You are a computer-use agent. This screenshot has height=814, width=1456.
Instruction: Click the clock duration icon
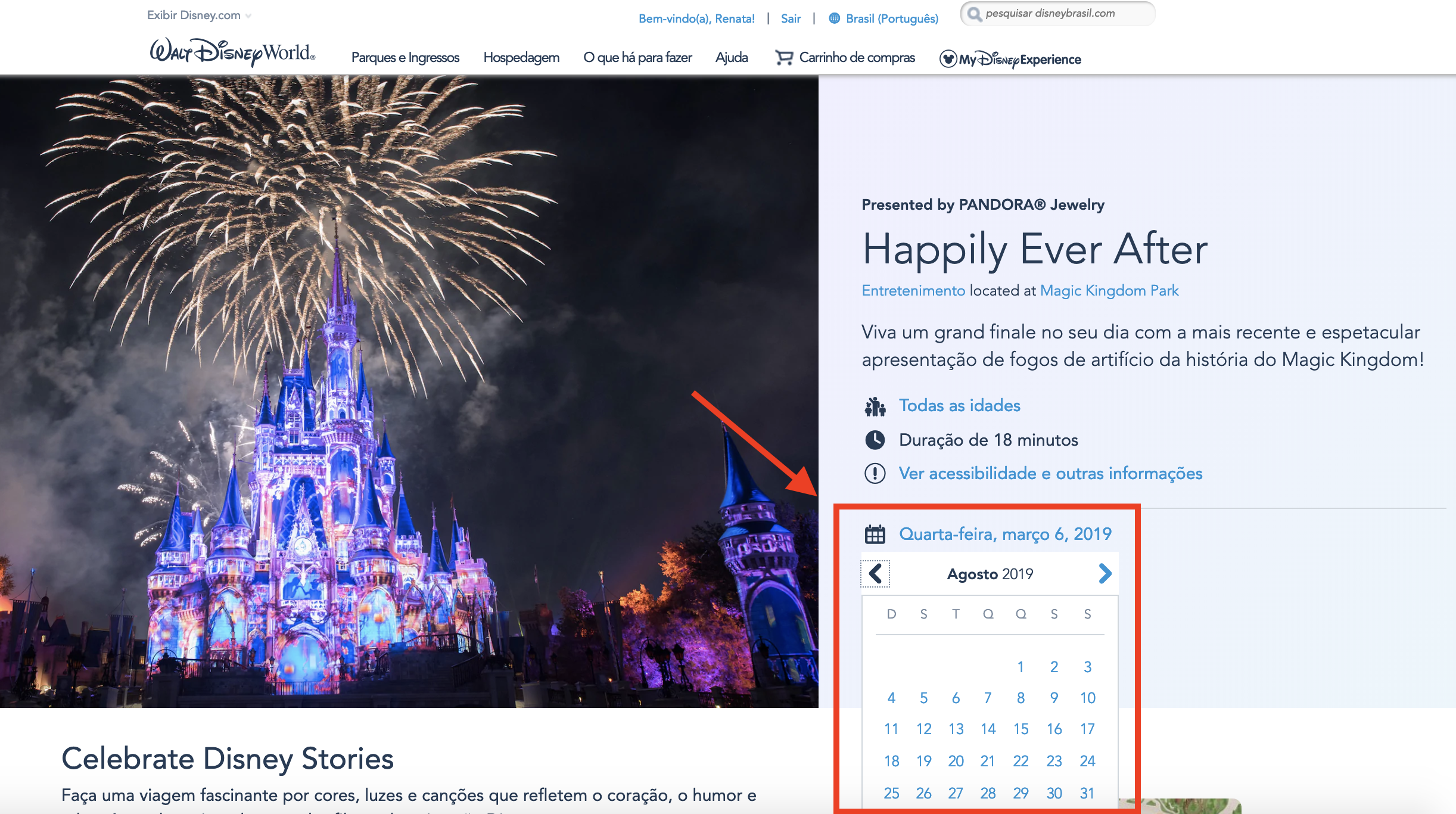pos(875,440)
